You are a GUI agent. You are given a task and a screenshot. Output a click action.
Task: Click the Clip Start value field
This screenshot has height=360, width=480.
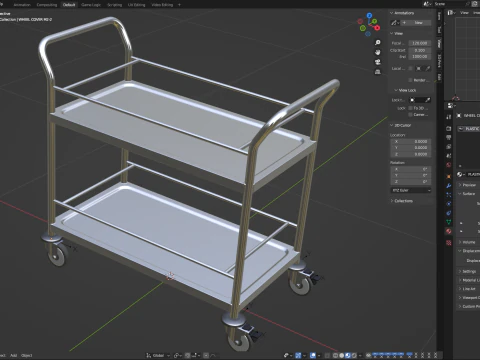point(420,50)
